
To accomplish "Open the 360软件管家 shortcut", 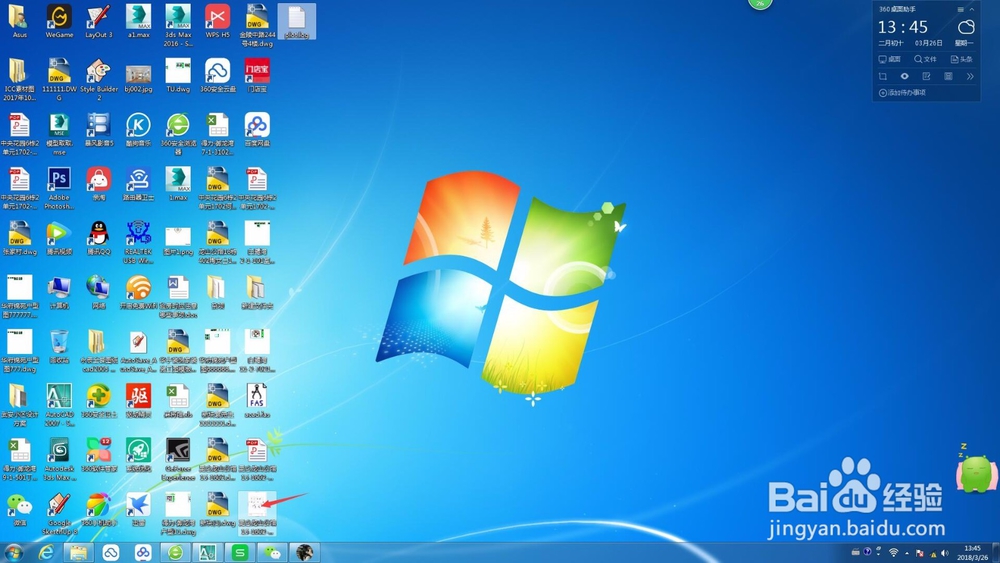I will click(x=99, y=455).
